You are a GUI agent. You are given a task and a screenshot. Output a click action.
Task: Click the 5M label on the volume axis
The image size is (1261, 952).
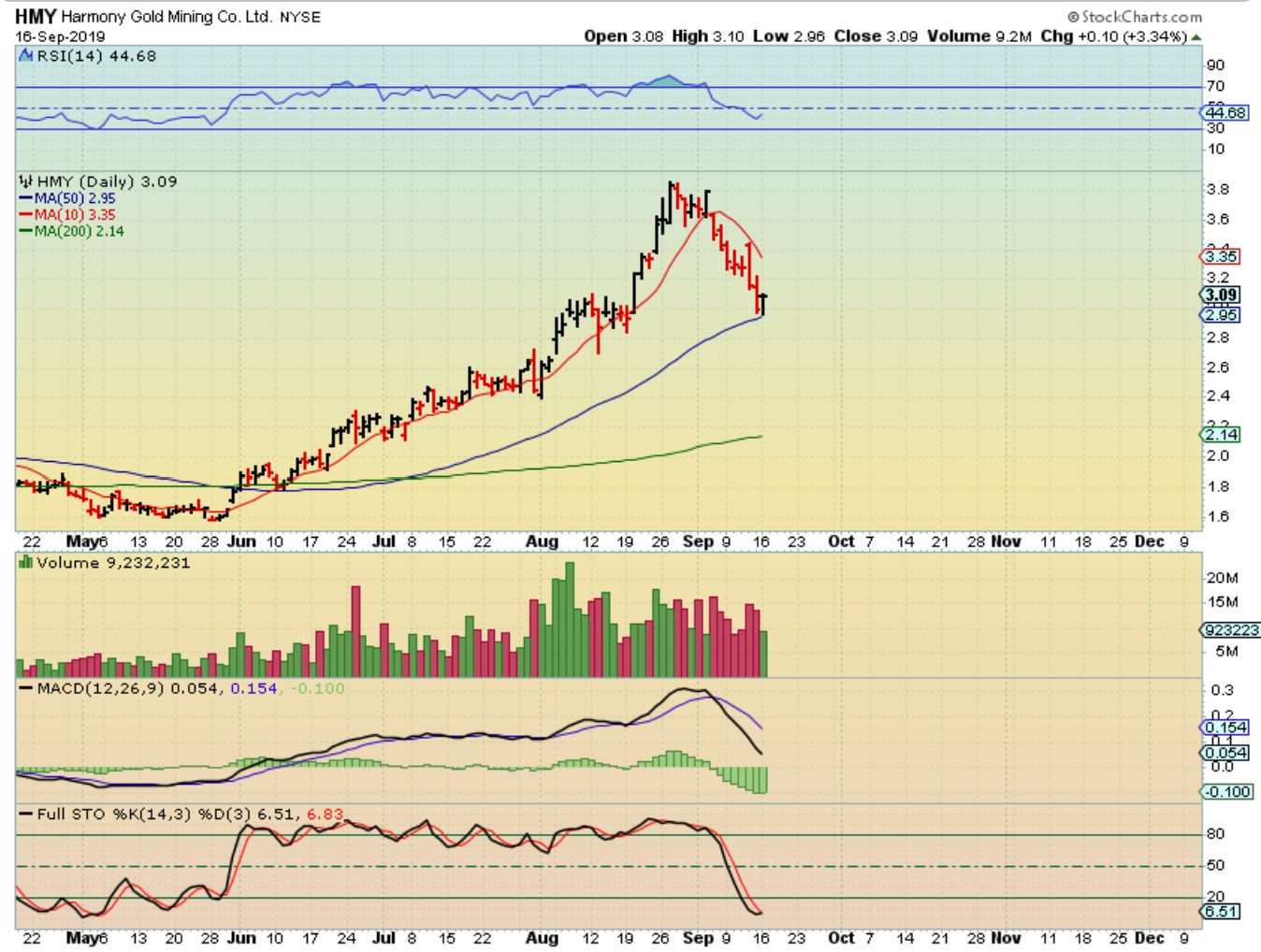tap(1226, 652)
